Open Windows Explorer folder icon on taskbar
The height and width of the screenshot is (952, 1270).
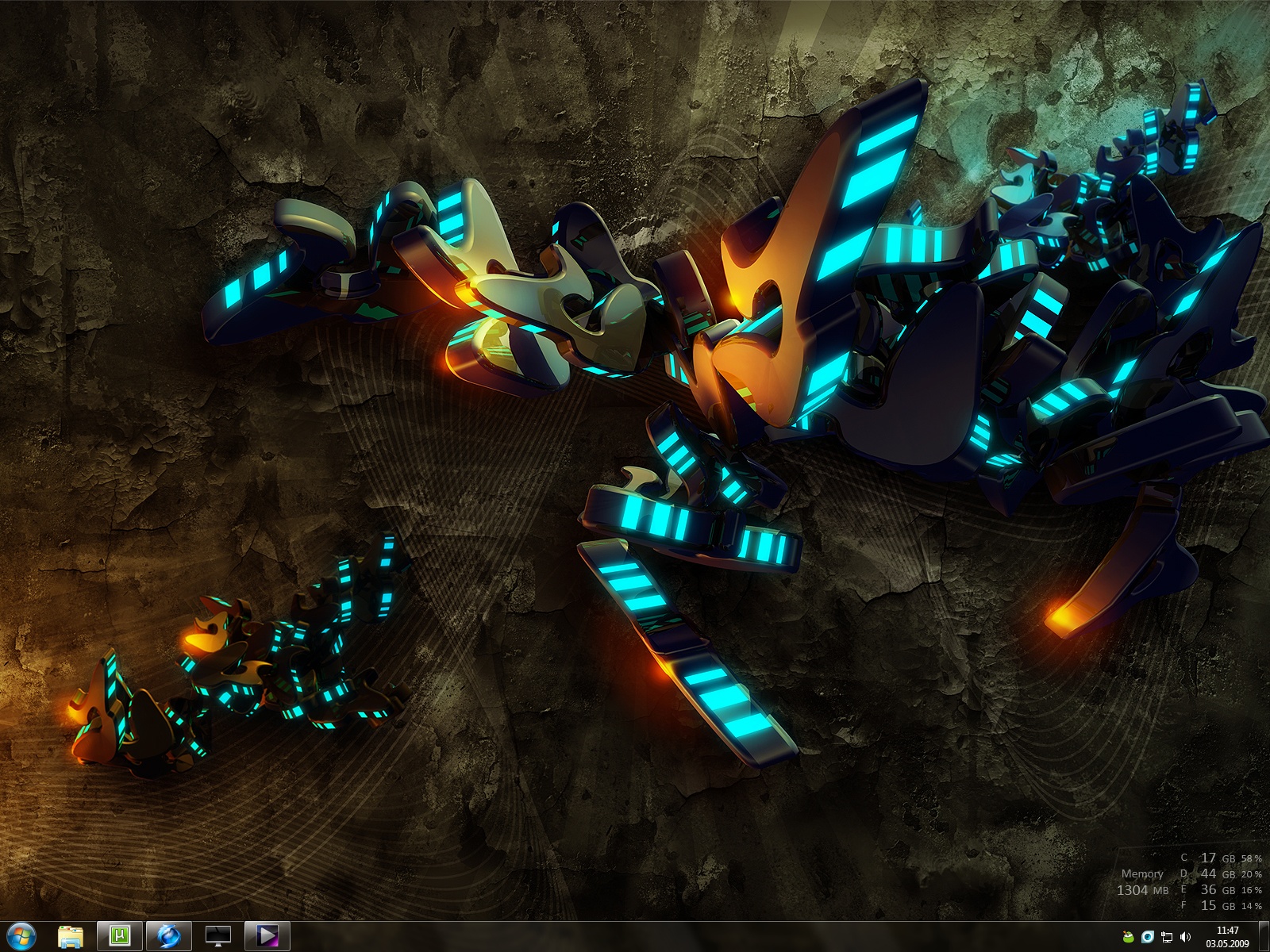click(71, 937)
